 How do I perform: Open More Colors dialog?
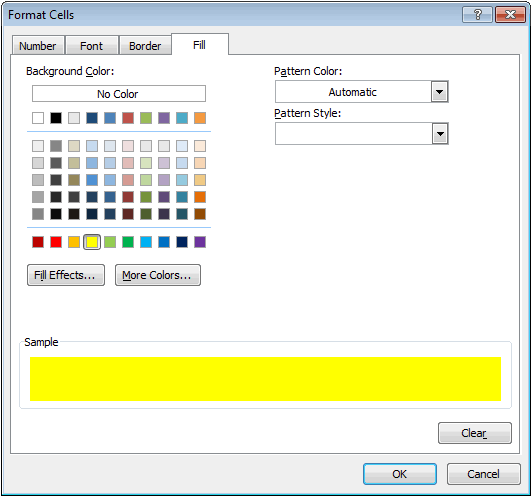click(158, 275)
